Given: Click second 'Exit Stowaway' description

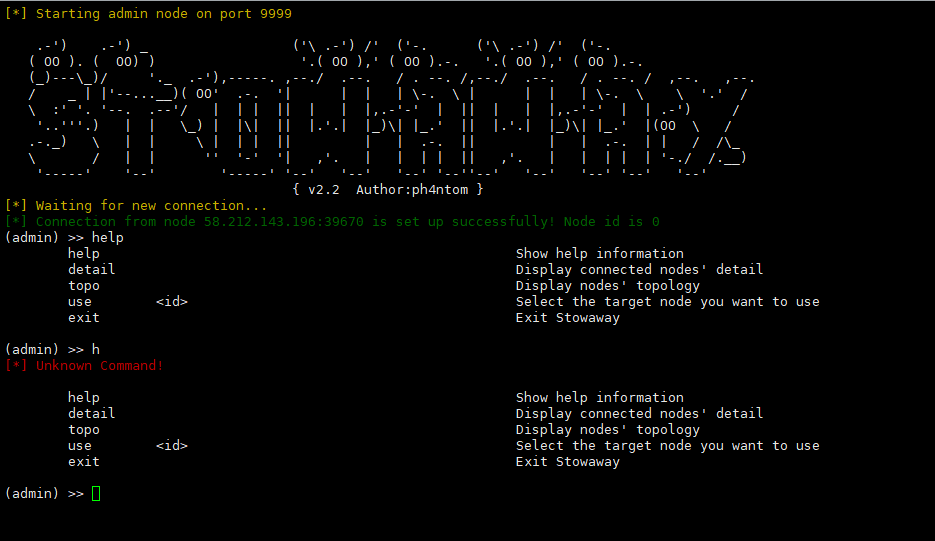Looking at the screenshot, I should (568, 462).
